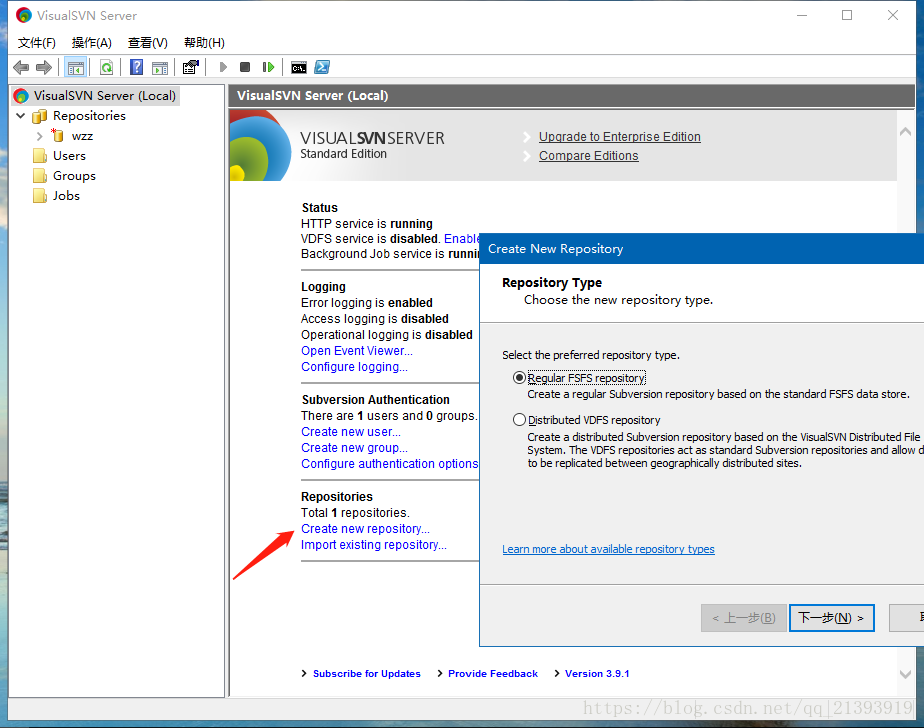Click Open Event Viewer link

(x=357, y=351)
